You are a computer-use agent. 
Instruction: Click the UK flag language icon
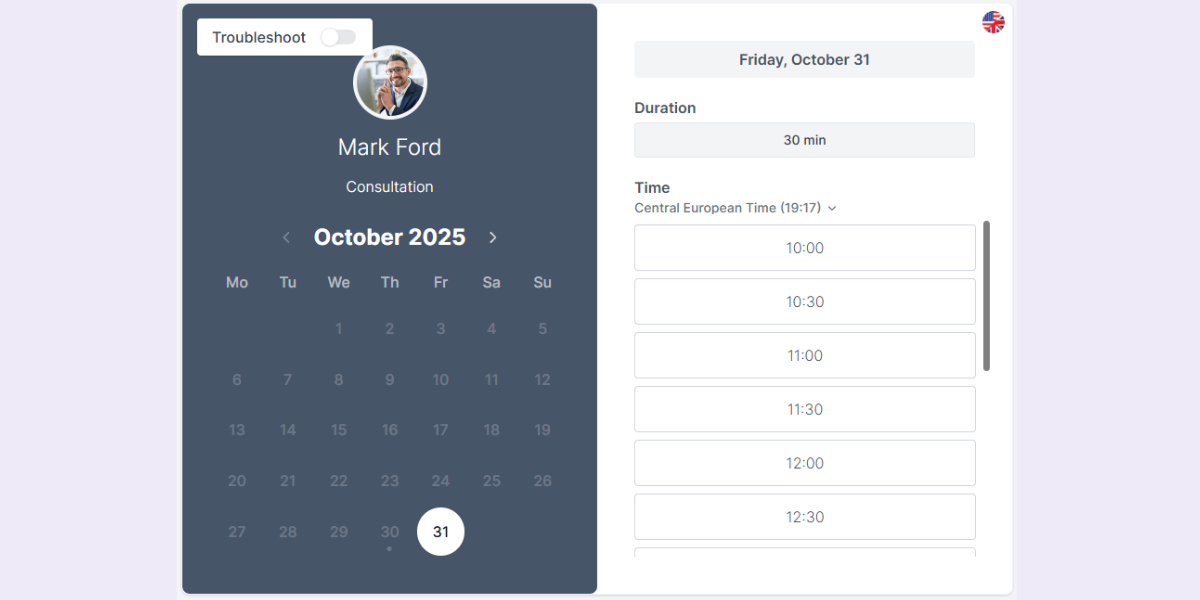point(993,20)
